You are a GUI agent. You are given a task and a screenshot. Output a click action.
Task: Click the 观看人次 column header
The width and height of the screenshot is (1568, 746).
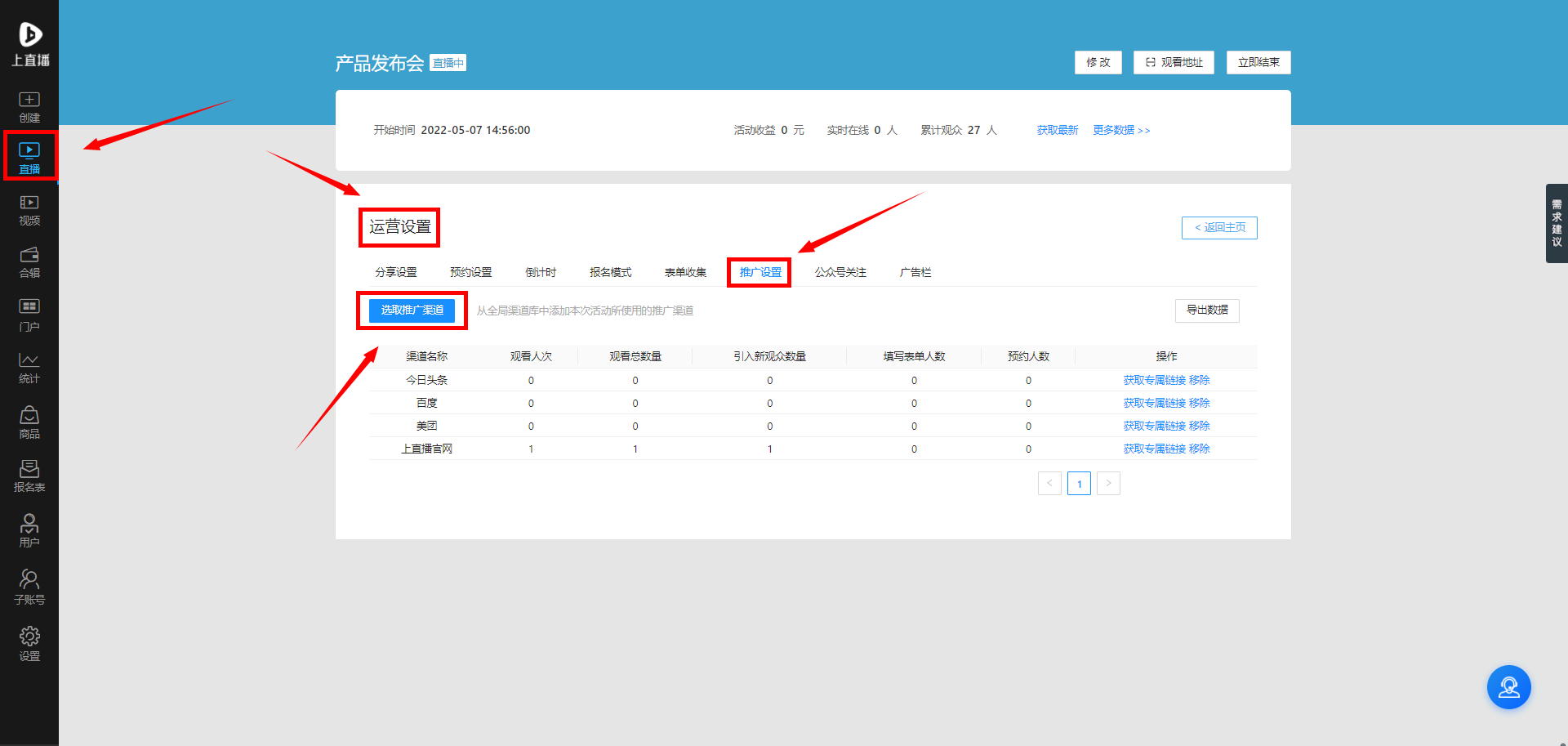point(531,356)
